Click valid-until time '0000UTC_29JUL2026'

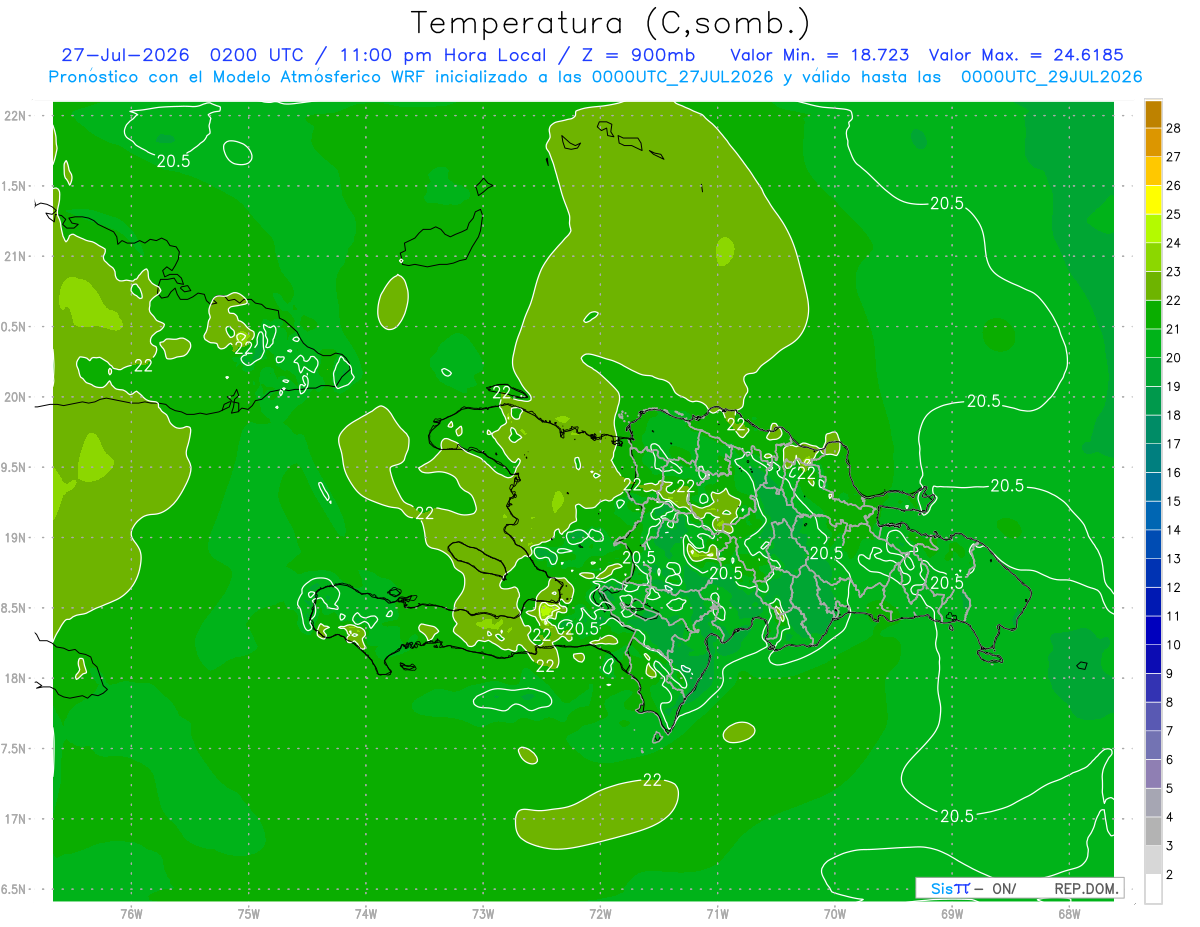(1052, 77)
